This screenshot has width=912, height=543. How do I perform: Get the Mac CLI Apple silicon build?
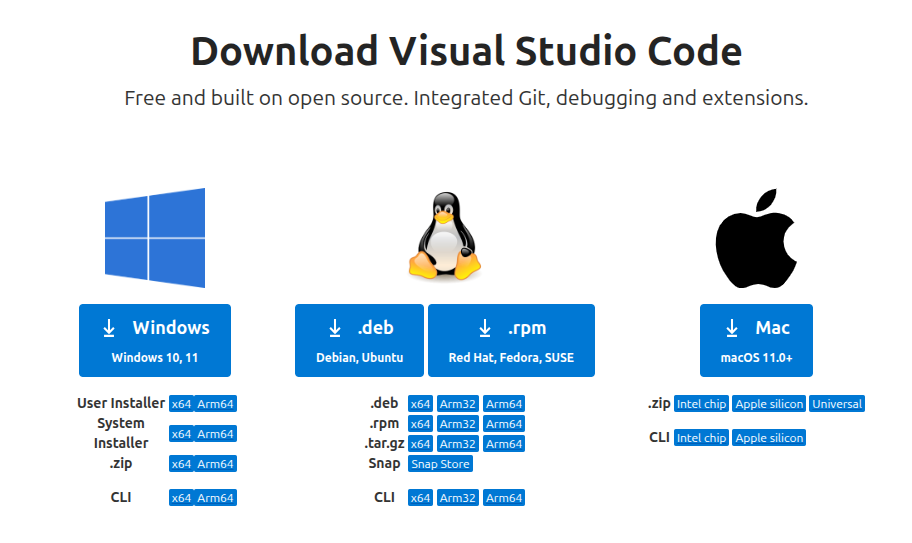coord(769,438)
